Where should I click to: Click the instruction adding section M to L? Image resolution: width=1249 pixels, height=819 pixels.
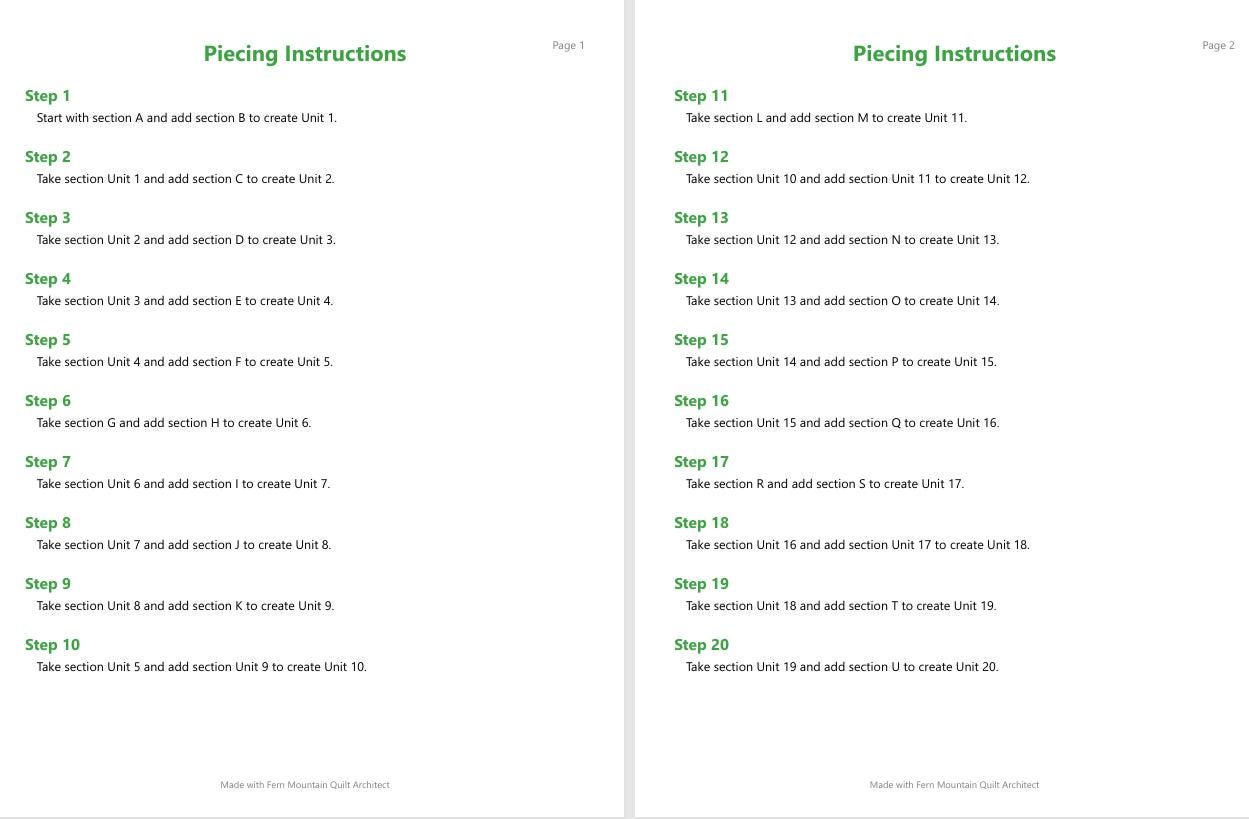[826, 118]
